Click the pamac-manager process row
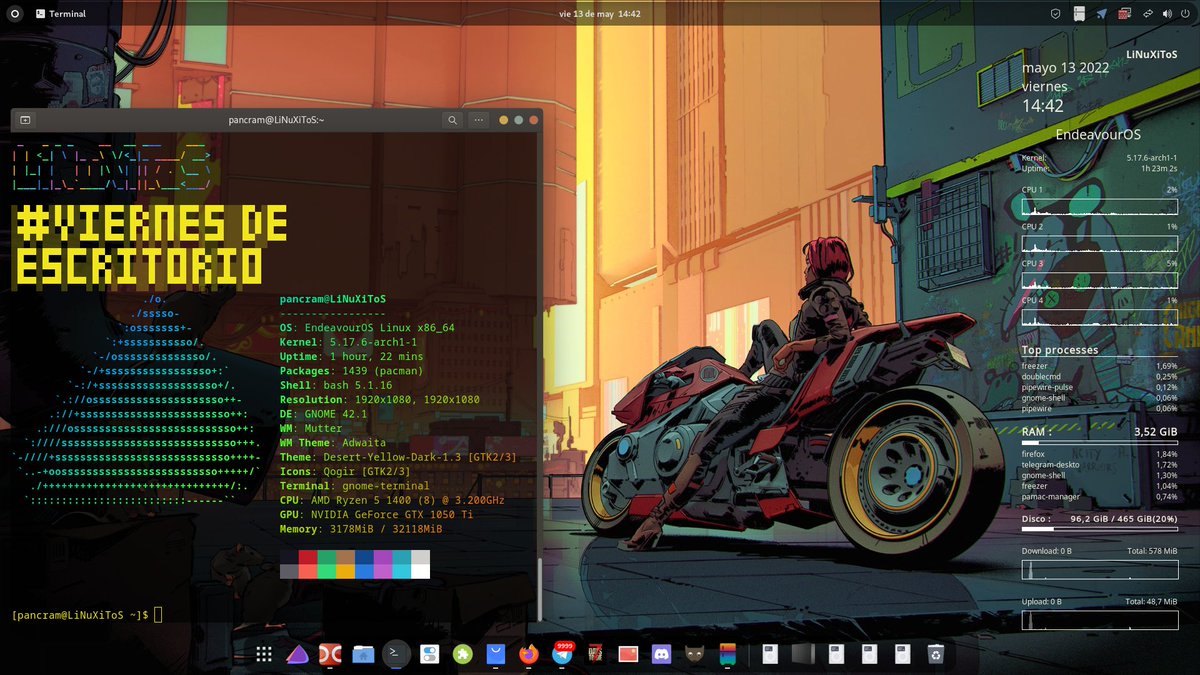The width and height of the screenshot is (1200, 675). click(1099, 496)
